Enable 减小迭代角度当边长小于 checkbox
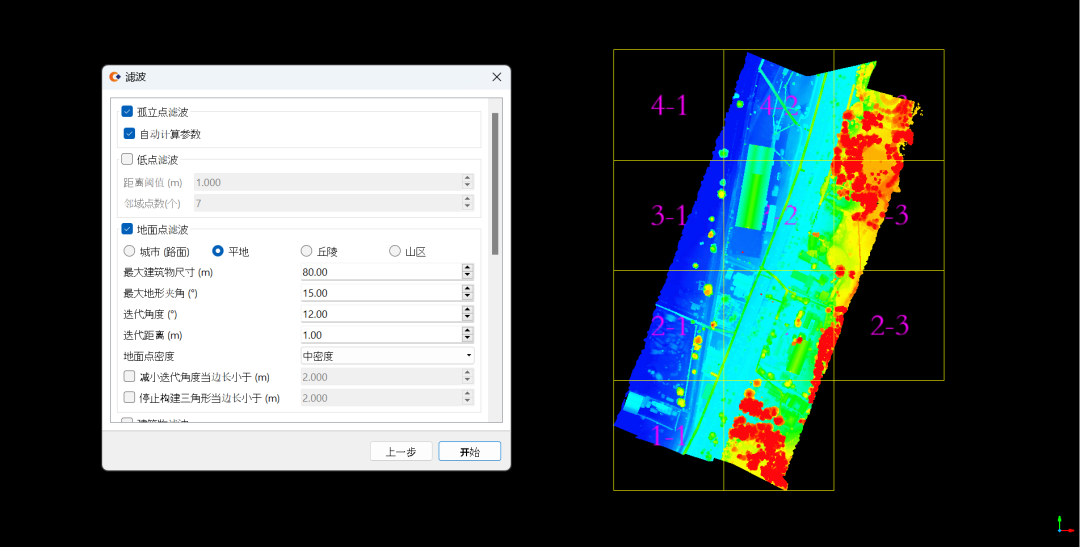 click(x=129, y=377)
